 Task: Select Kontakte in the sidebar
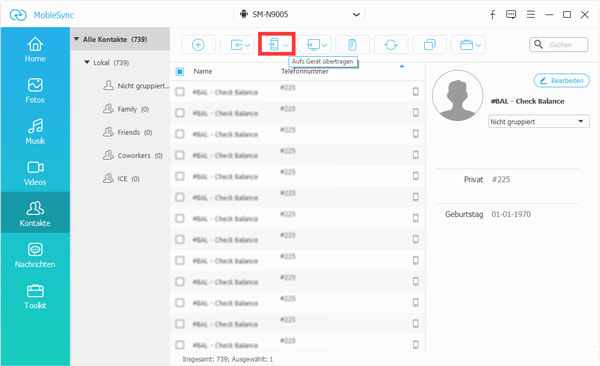coord(35,212)
